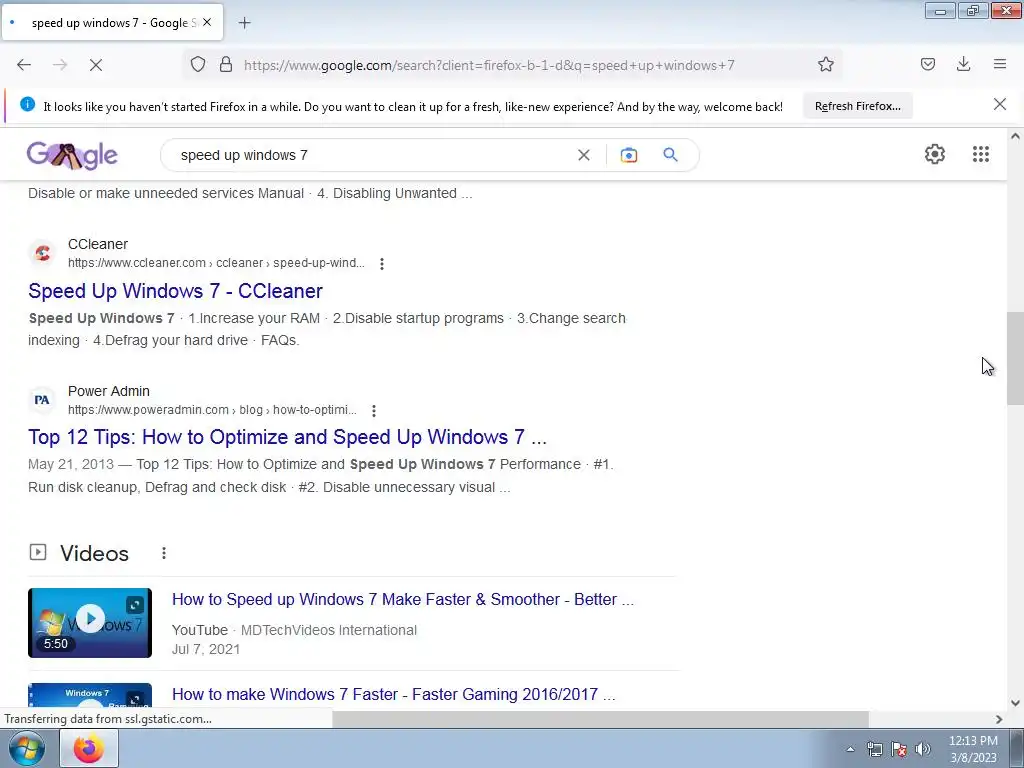Open the tracking protection shield icon
This screenshot has height=768, width=1024.
click(x=198, y=64)
